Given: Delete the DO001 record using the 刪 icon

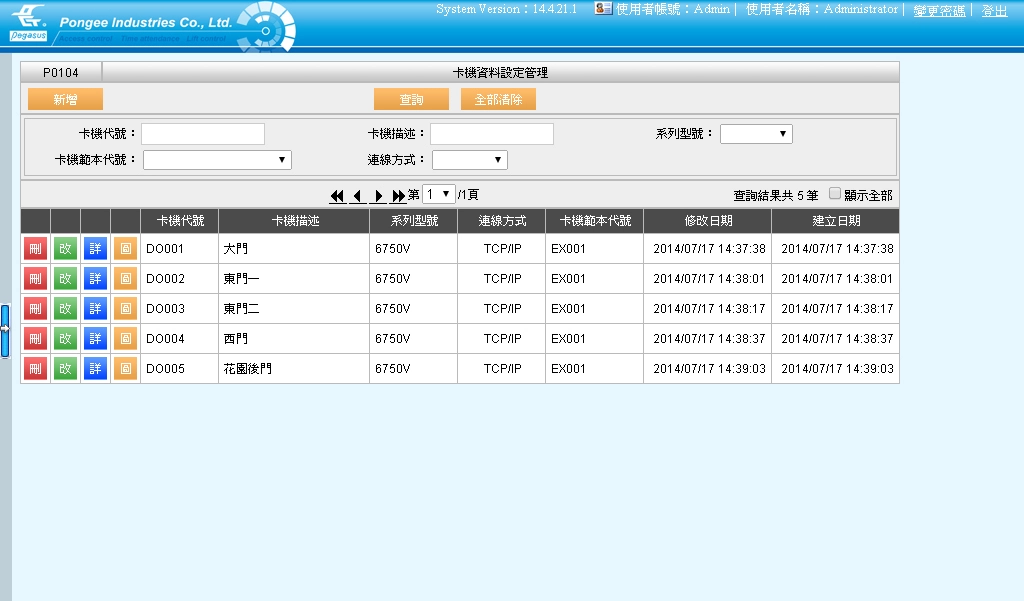Looking at the screenshot, I should pos(35,248).
